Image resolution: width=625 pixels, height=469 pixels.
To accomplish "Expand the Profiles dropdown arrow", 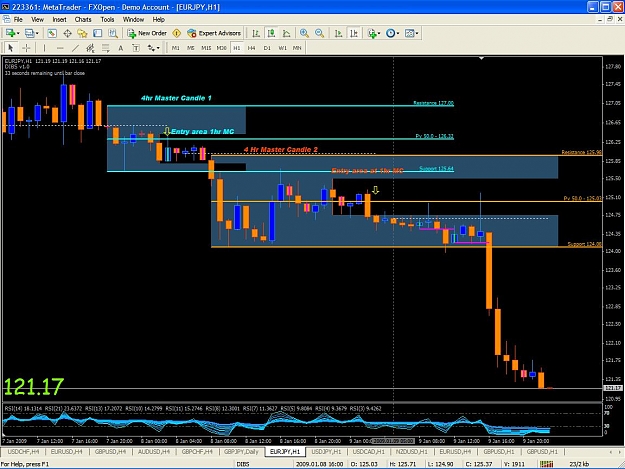I will click(37, 33).
